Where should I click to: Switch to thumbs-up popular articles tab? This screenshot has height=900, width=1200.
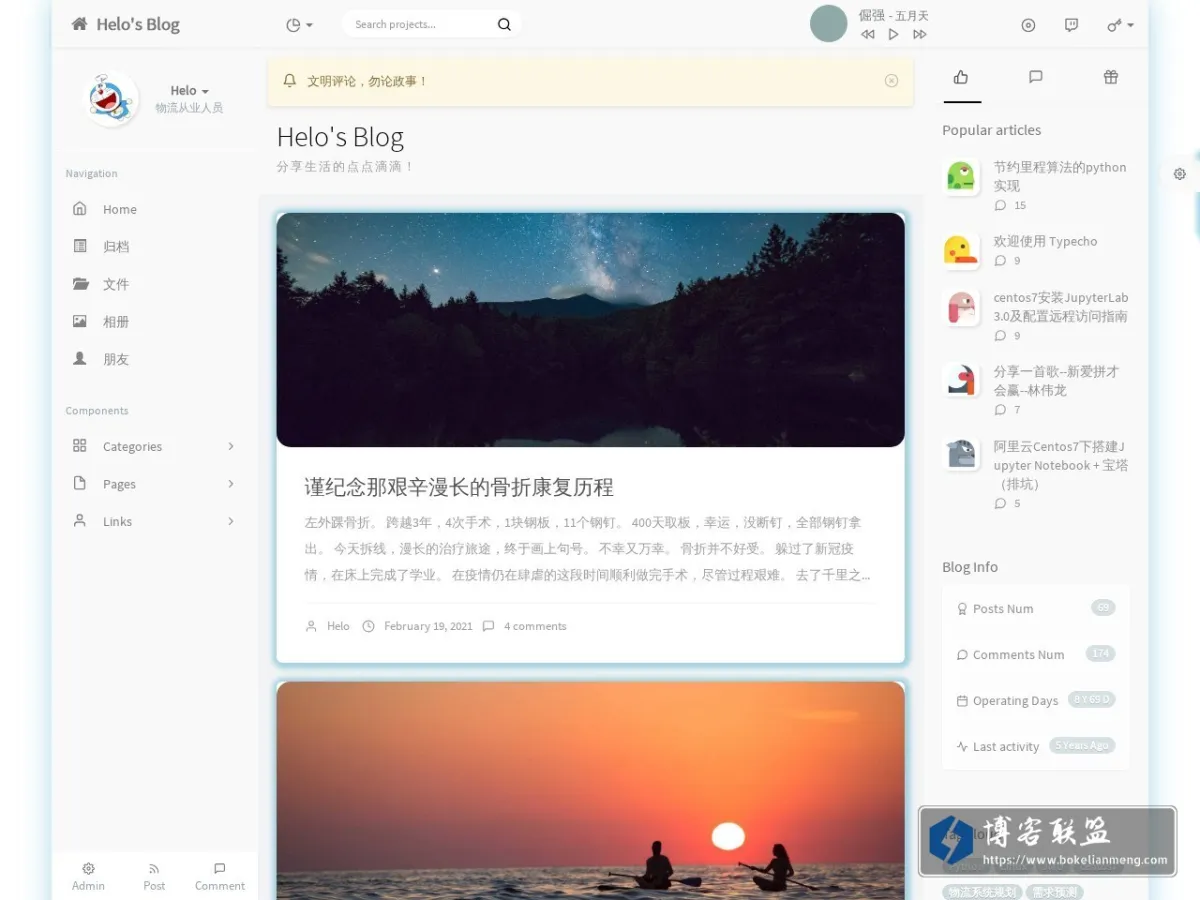coord(961,77)
